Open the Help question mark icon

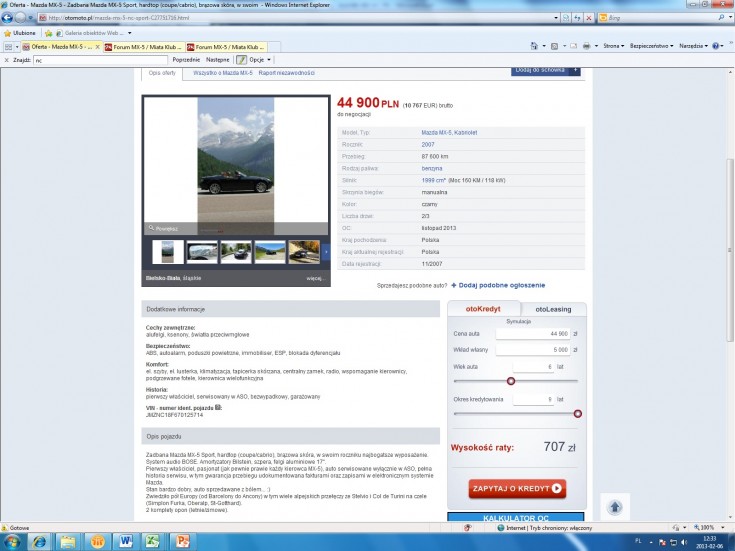(x=715, y=46)
